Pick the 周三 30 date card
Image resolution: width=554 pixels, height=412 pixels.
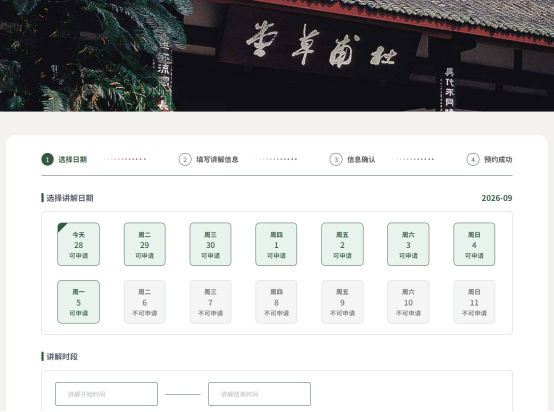tap(210, 244)
